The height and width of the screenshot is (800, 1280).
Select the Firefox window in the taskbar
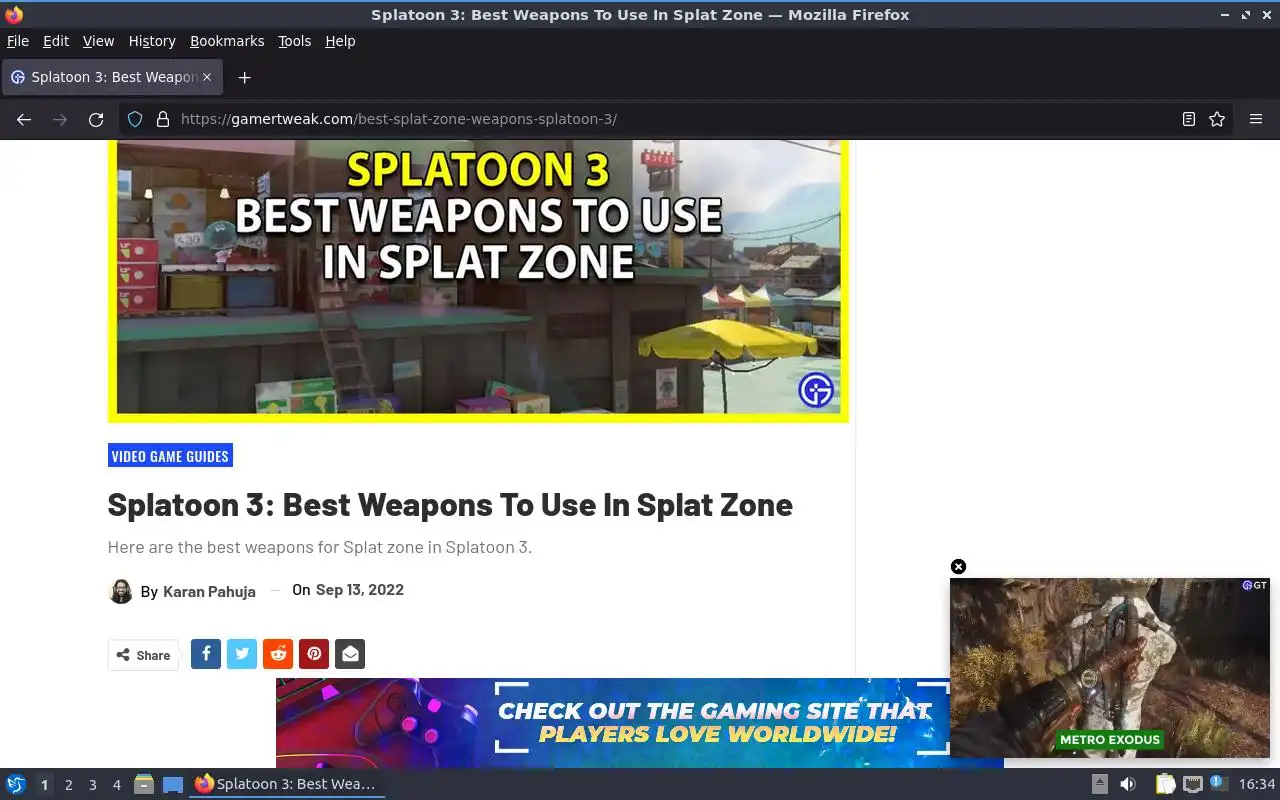(287, 784)
